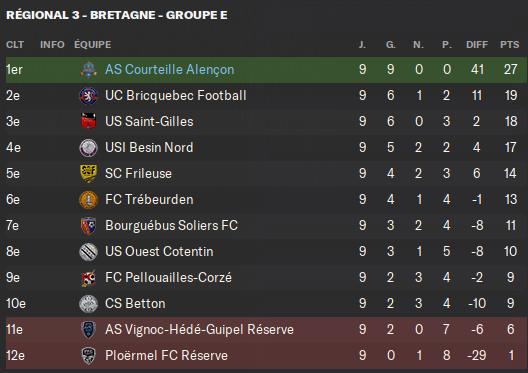The image size is (528, 373).
Task: Open the US Saint-Gilles red badge
Action: pyautogui.click(x=89, y=122)
